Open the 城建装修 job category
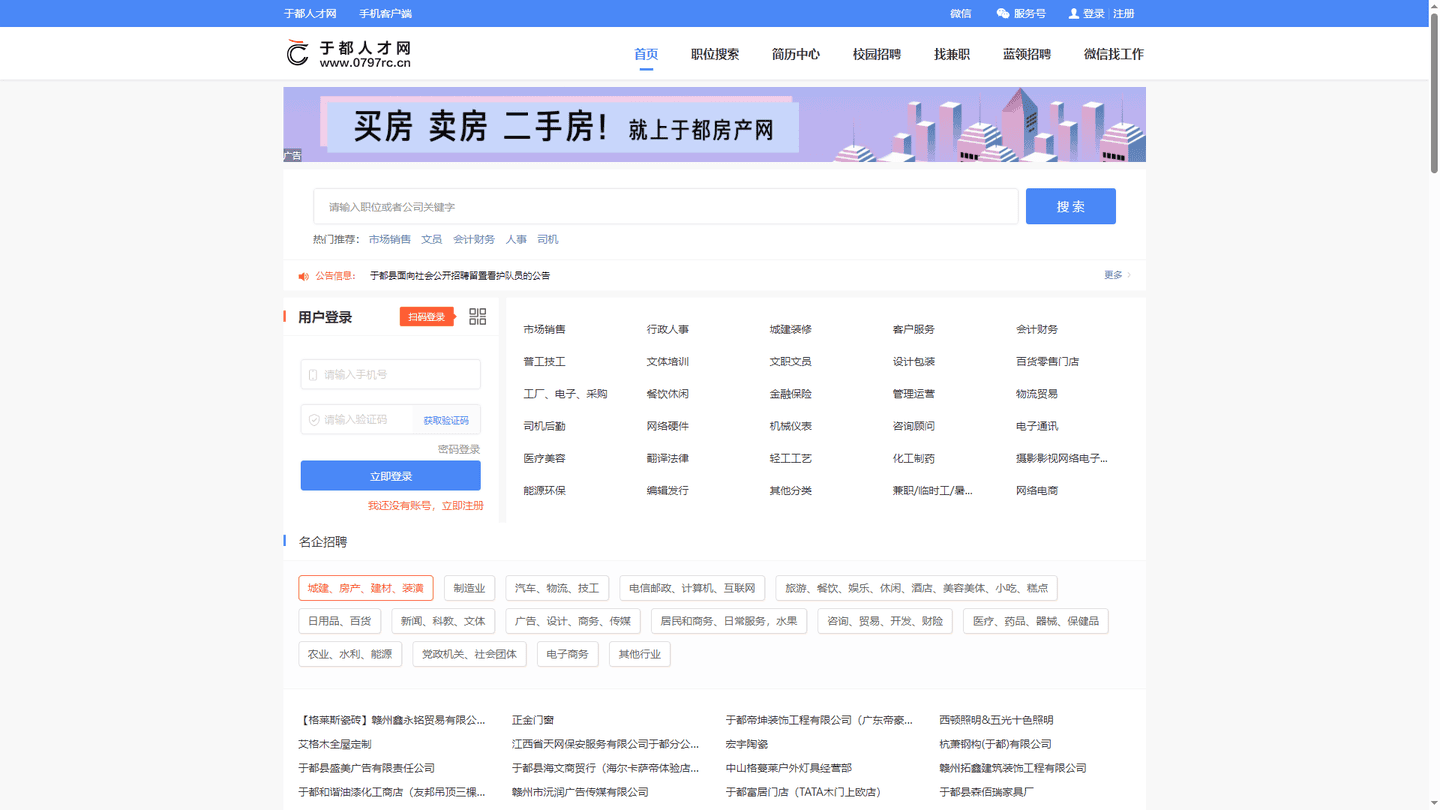This screenshot has width=1440, height=810. tap(791, 330)
